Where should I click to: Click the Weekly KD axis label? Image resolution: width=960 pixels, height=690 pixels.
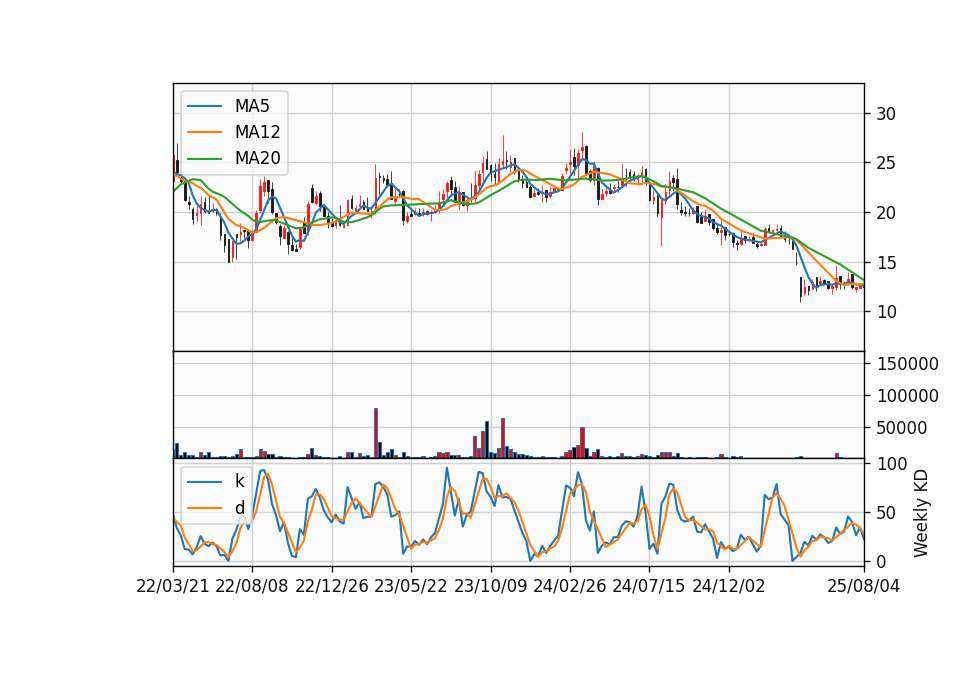[920, 513]
